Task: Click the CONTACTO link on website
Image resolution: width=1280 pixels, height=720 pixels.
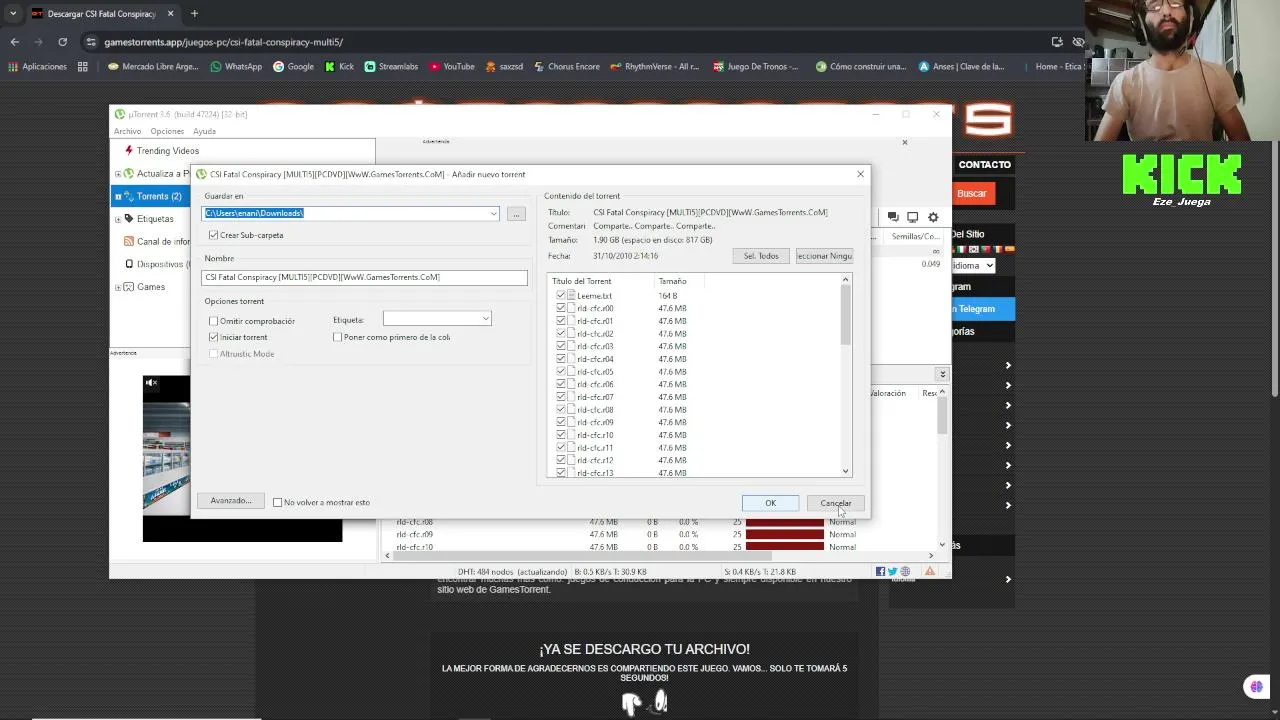Action: [984, 165]
